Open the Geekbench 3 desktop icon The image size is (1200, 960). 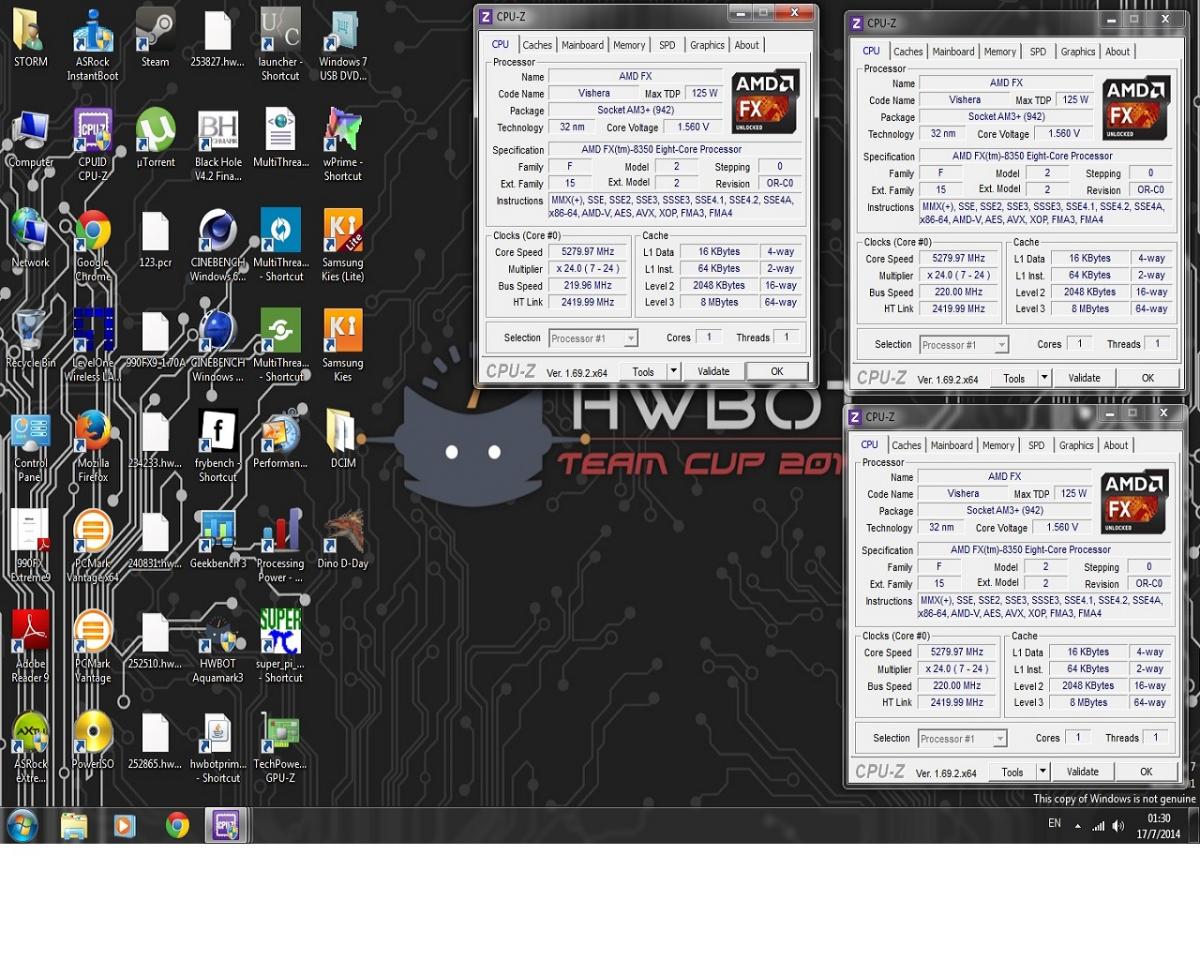(218, 540)
